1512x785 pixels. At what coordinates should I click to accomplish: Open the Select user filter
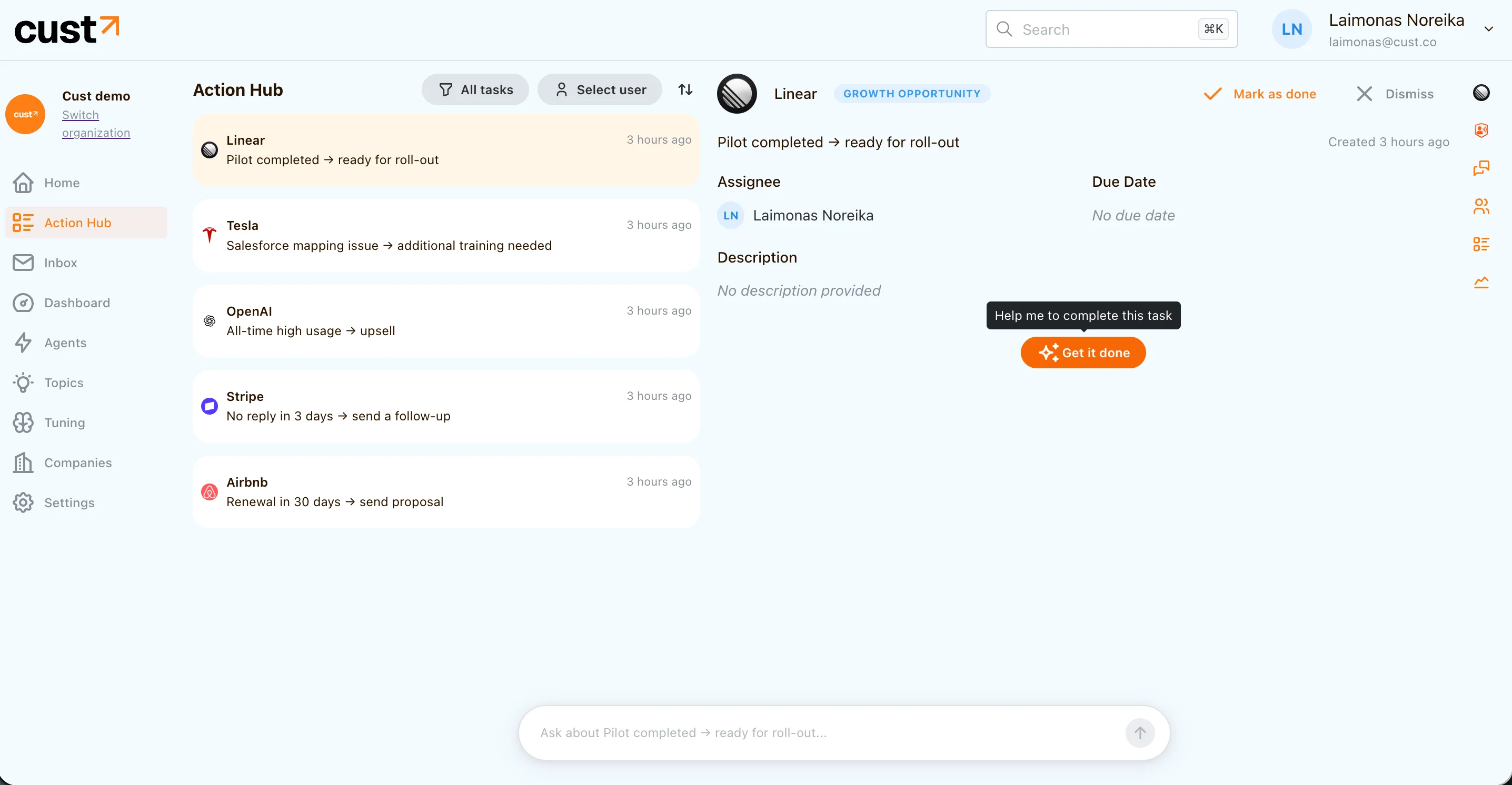(600, 89)
